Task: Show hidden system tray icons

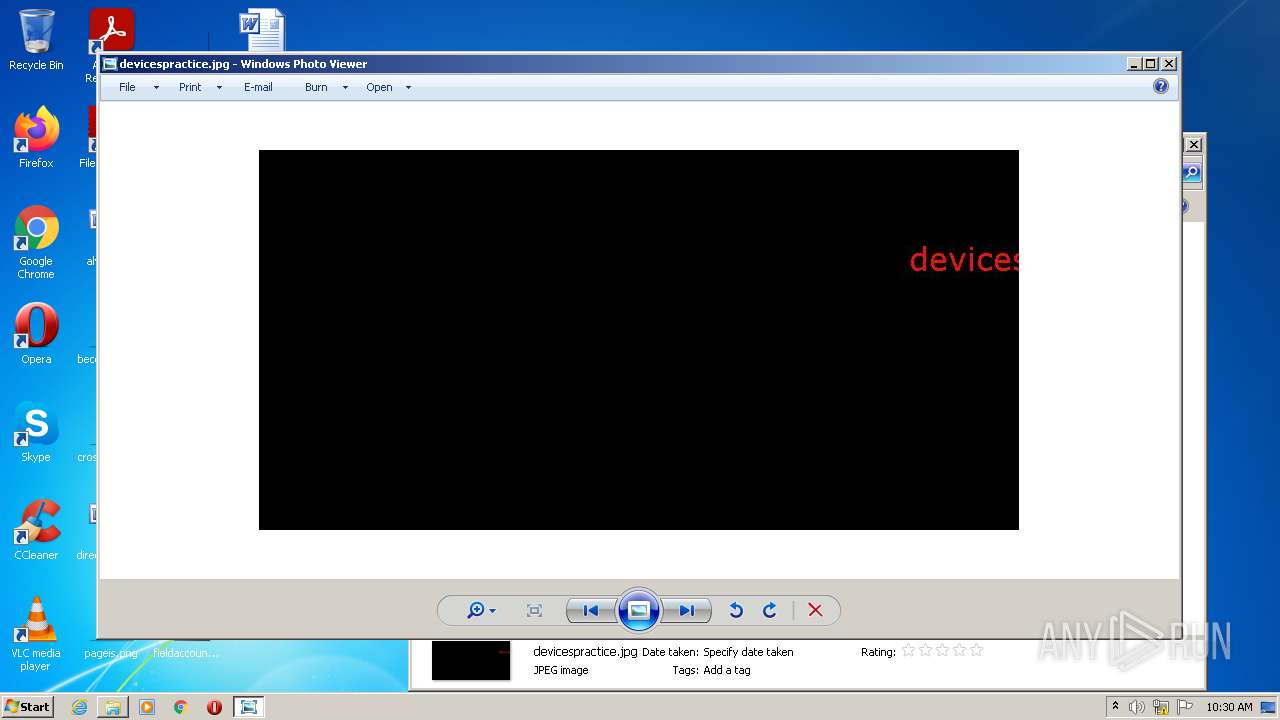Action: pyautogui.click(x=1115, y=707)
